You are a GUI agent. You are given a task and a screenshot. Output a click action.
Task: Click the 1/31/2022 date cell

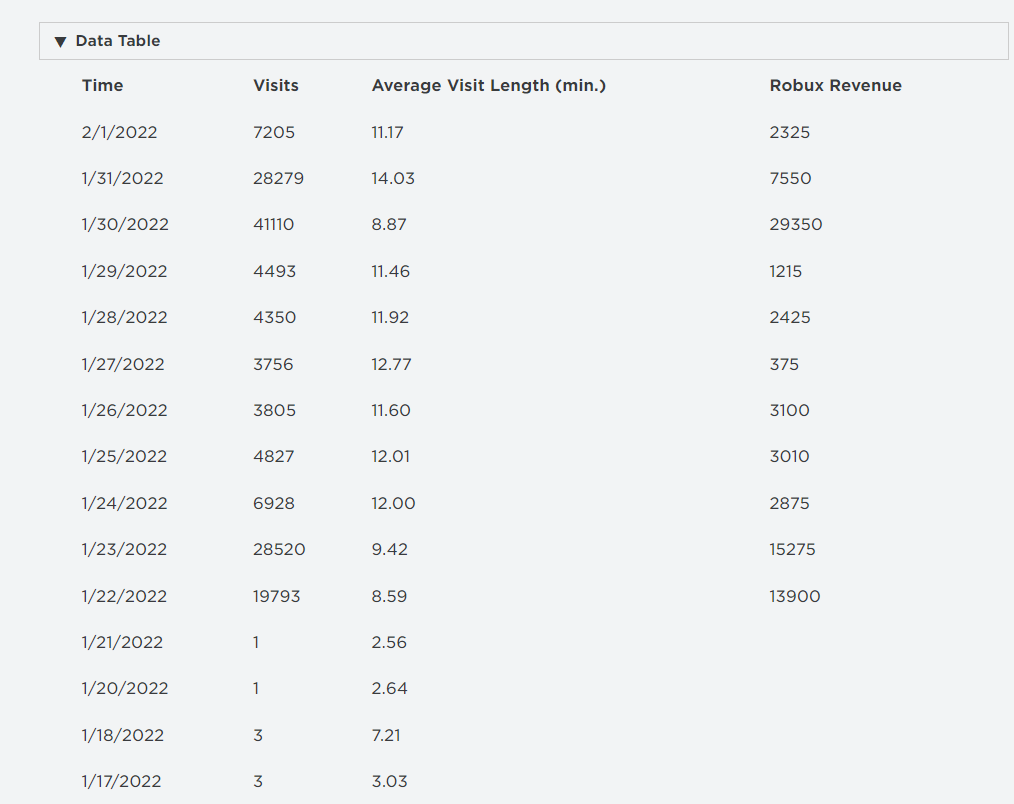(122, 179)
